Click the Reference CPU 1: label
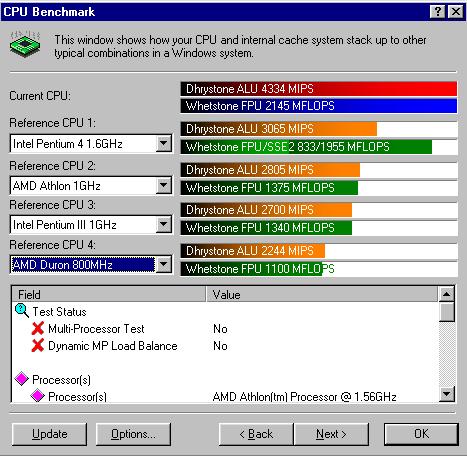This screenshot has height=456, width=467. [x=52, y=123]
